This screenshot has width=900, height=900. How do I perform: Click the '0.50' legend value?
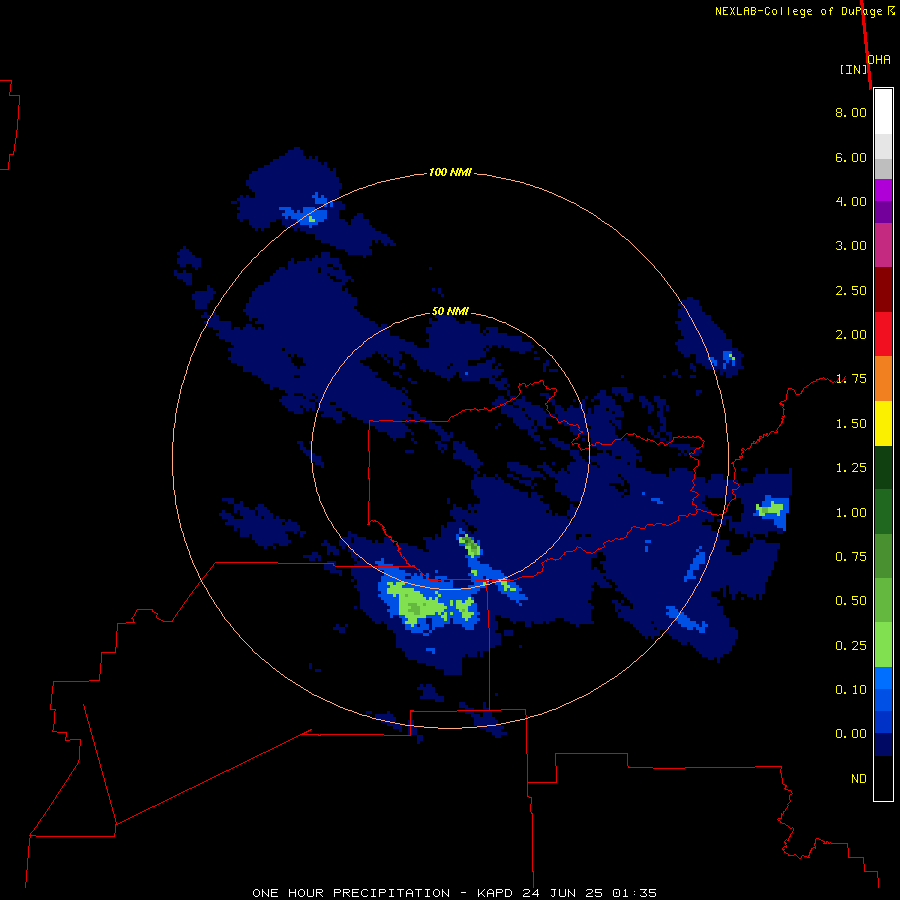click(851, 601)
